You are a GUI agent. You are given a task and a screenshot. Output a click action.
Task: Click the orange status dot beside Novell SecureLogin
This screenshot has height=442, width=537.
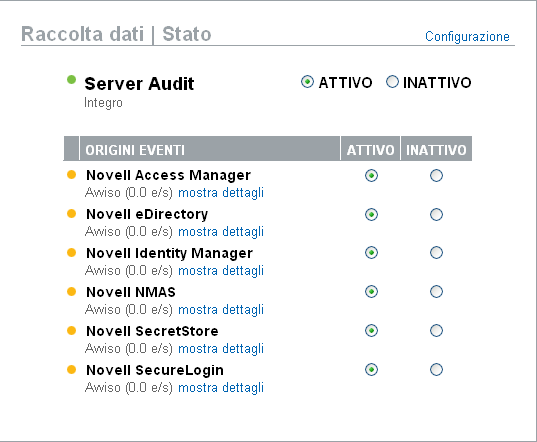71,370
